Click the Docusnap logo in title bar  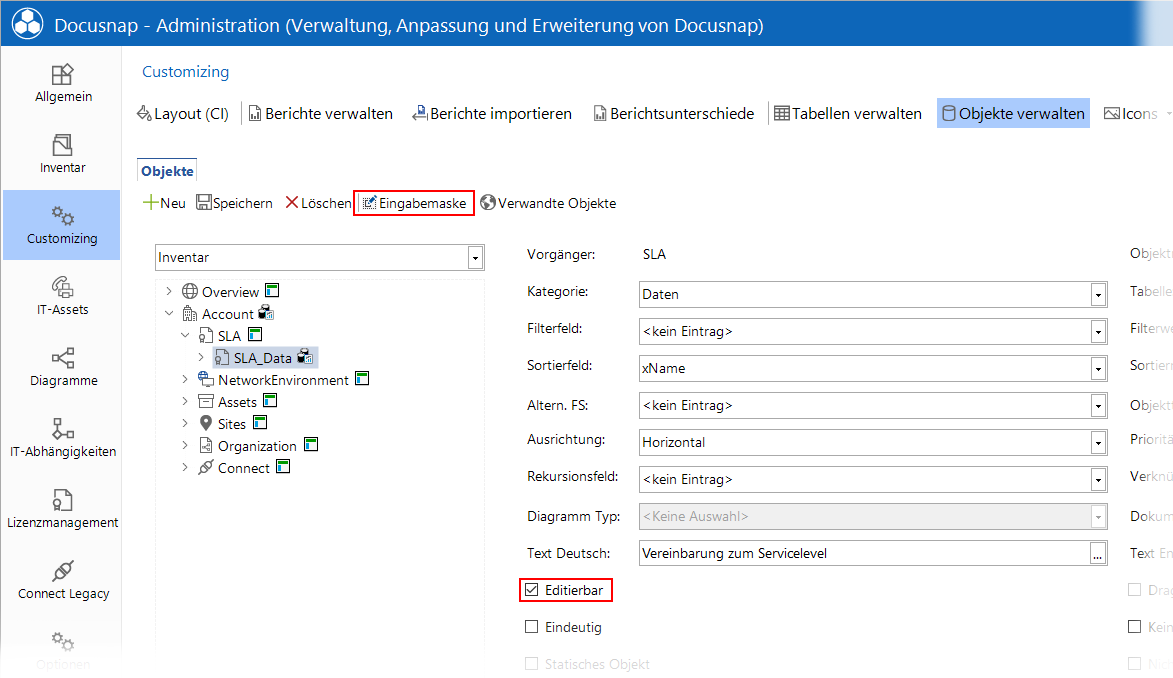pyautogui.click(x=28, y=23)
